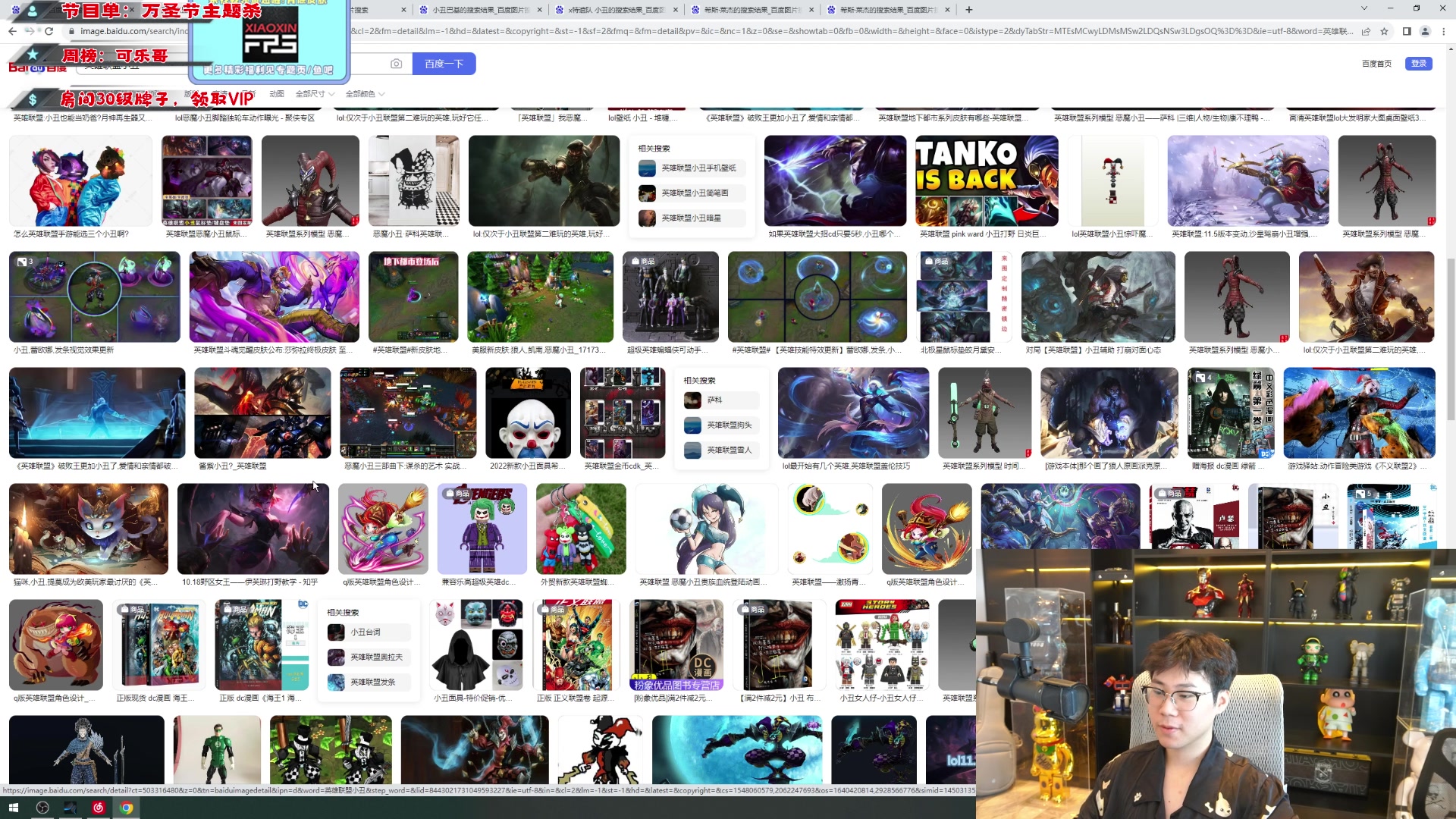Open Chrome side panel icon
The width and height of the screenshot is (1456, 819).
[x=1407, y=31]
